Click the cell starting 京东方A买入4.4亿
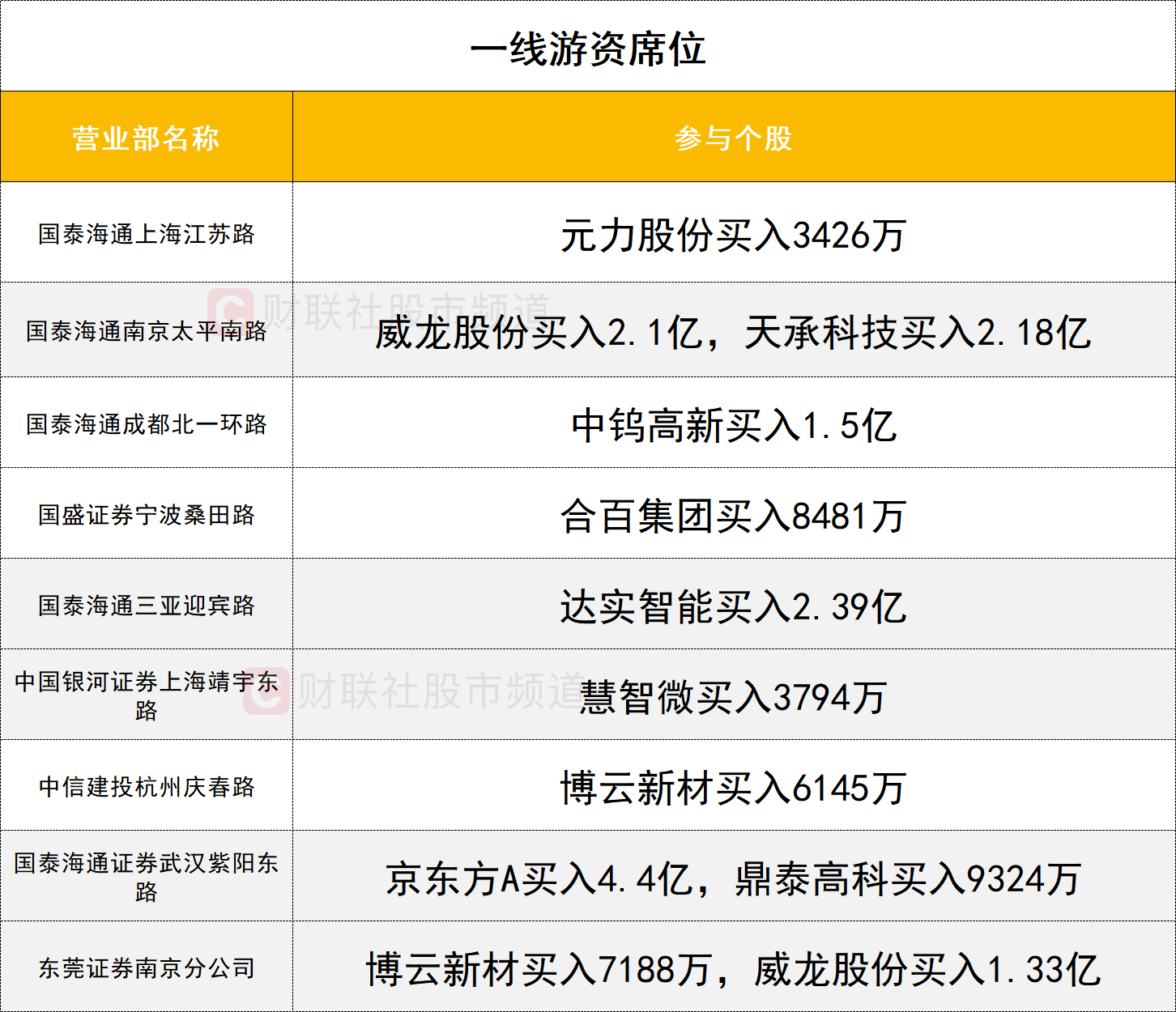 pos(734,876)
